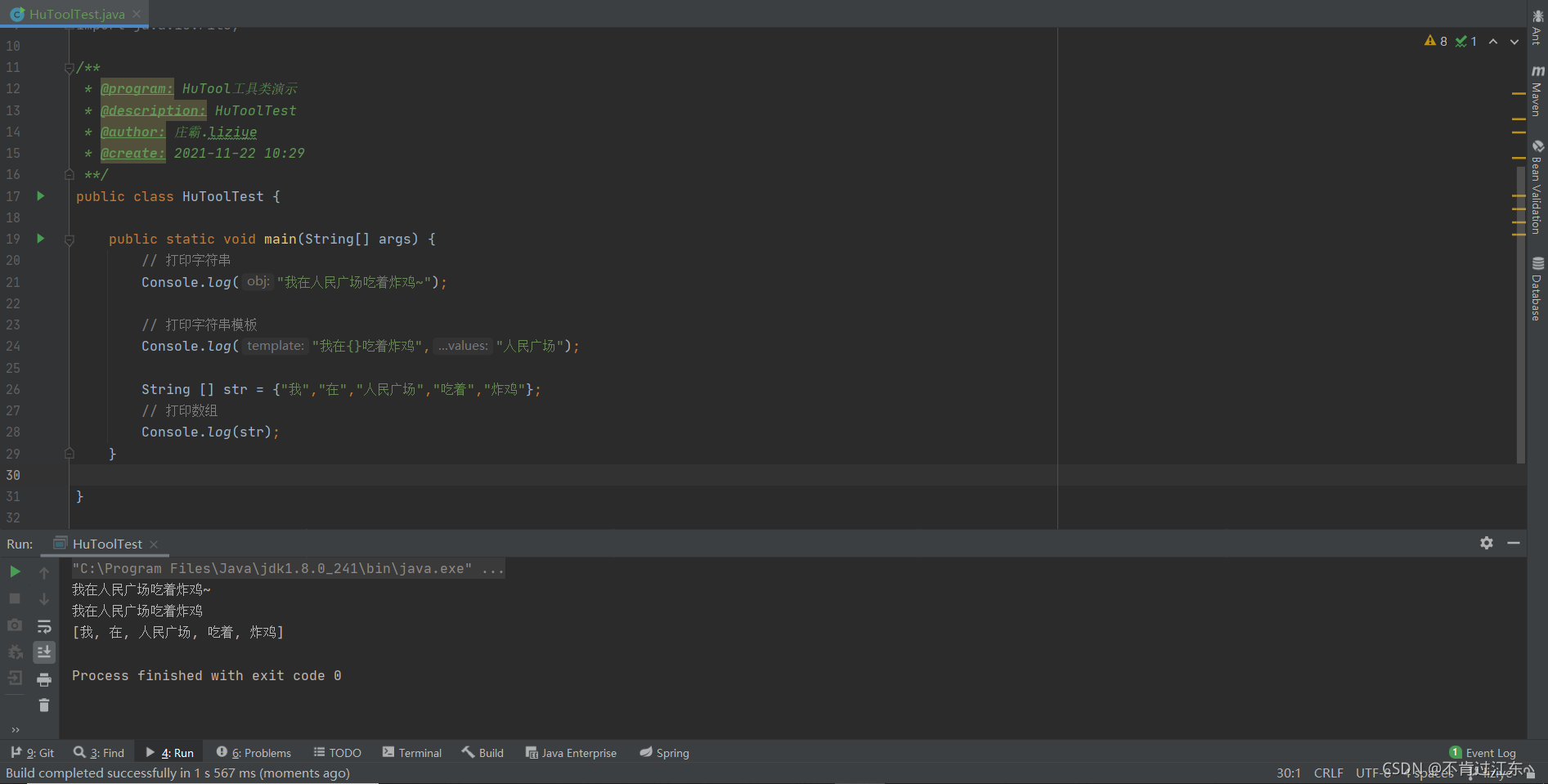Open the Event Log

tap(1483, 753)
